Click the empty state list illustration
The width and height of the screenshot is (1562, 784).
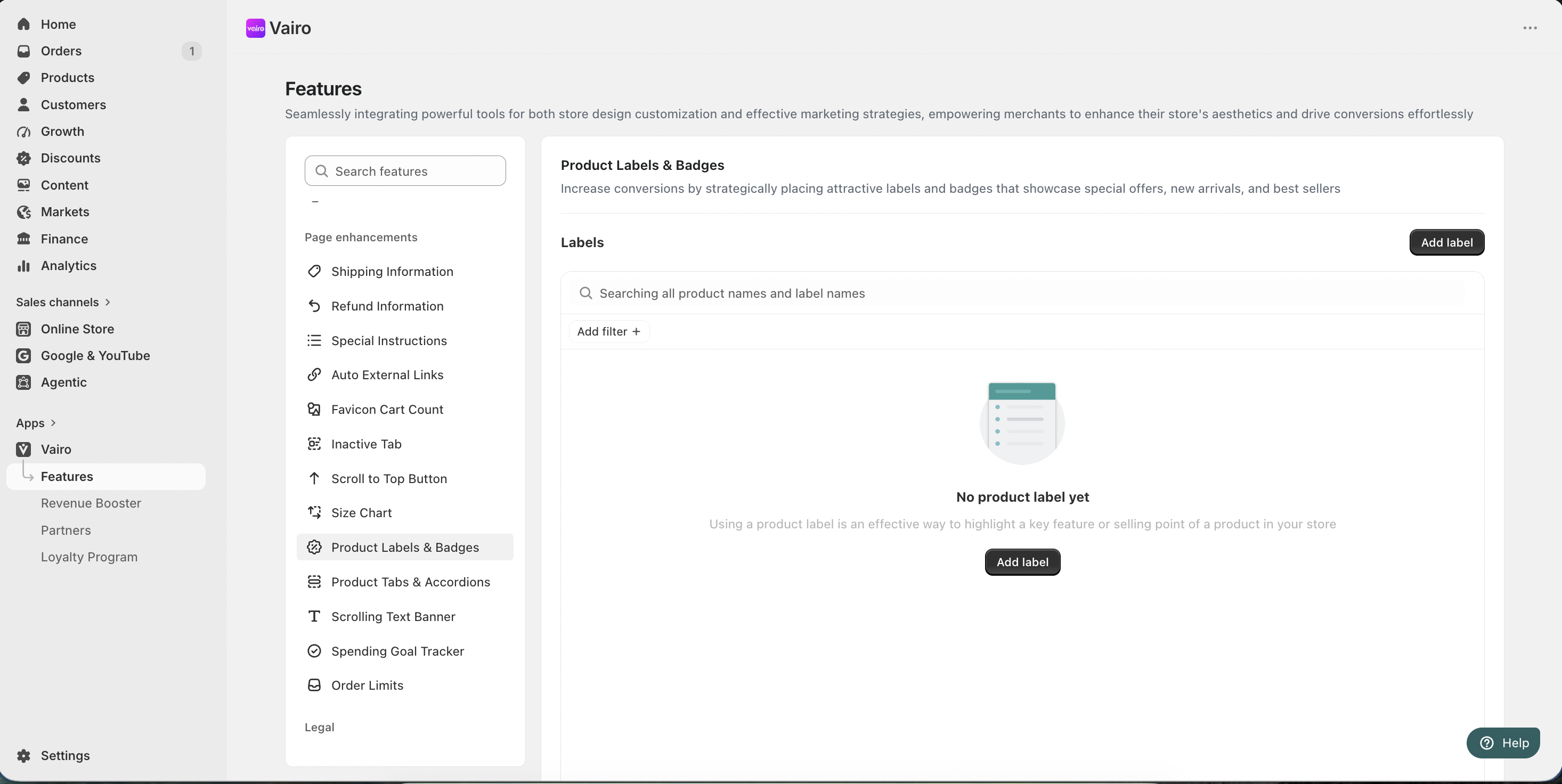1022,423
